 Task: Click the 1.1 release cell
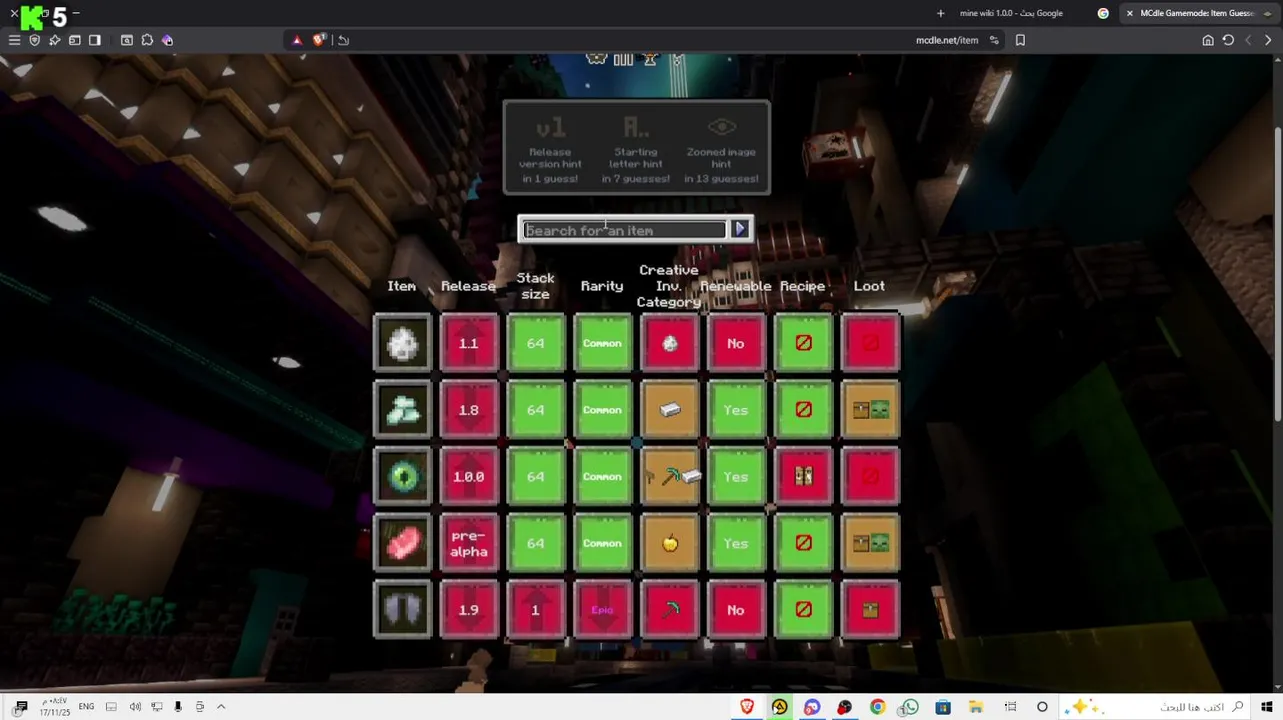469,343
